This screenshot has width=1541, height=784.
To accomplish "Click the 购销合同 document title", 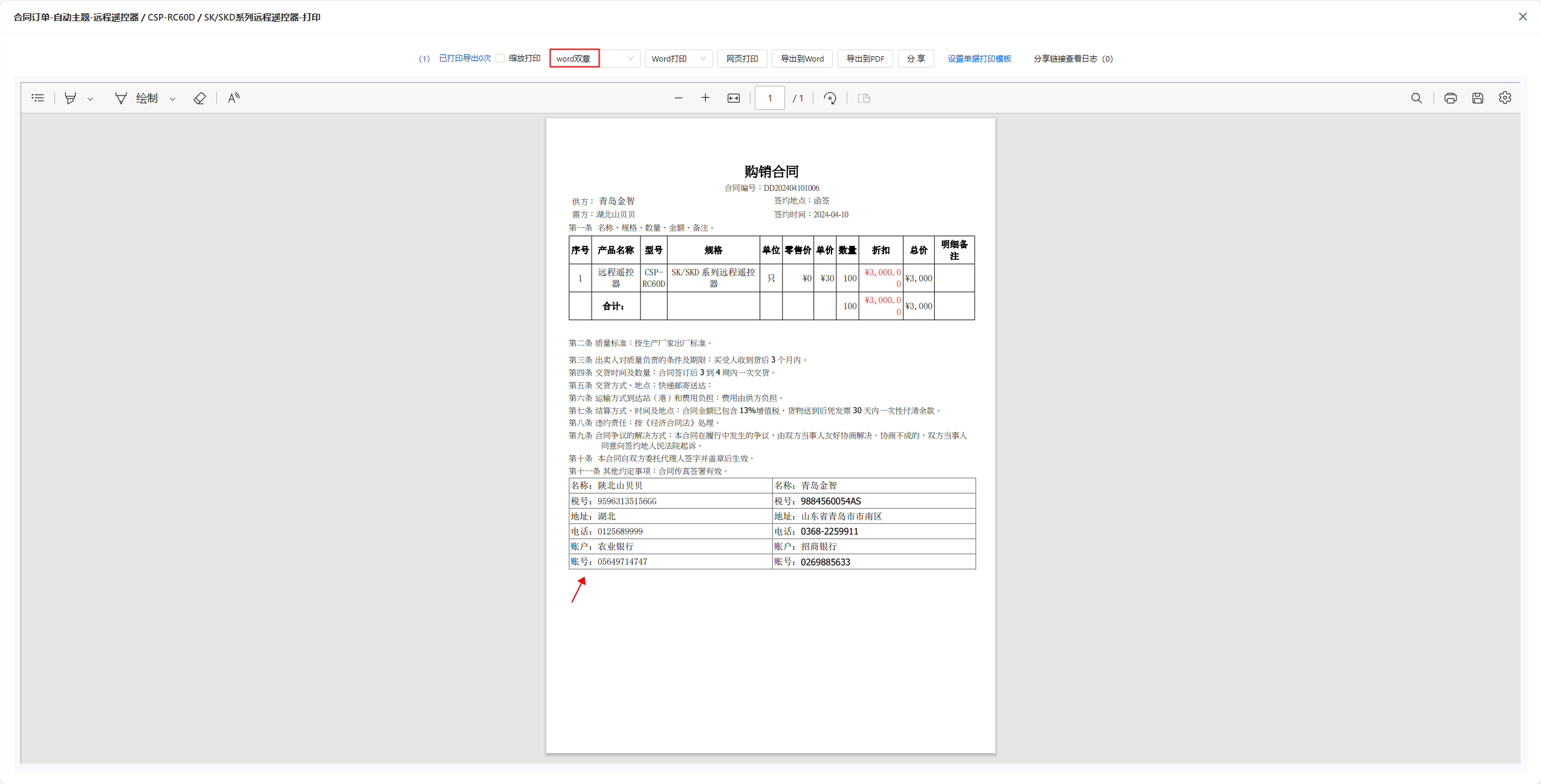I will [x=772, y=172].
